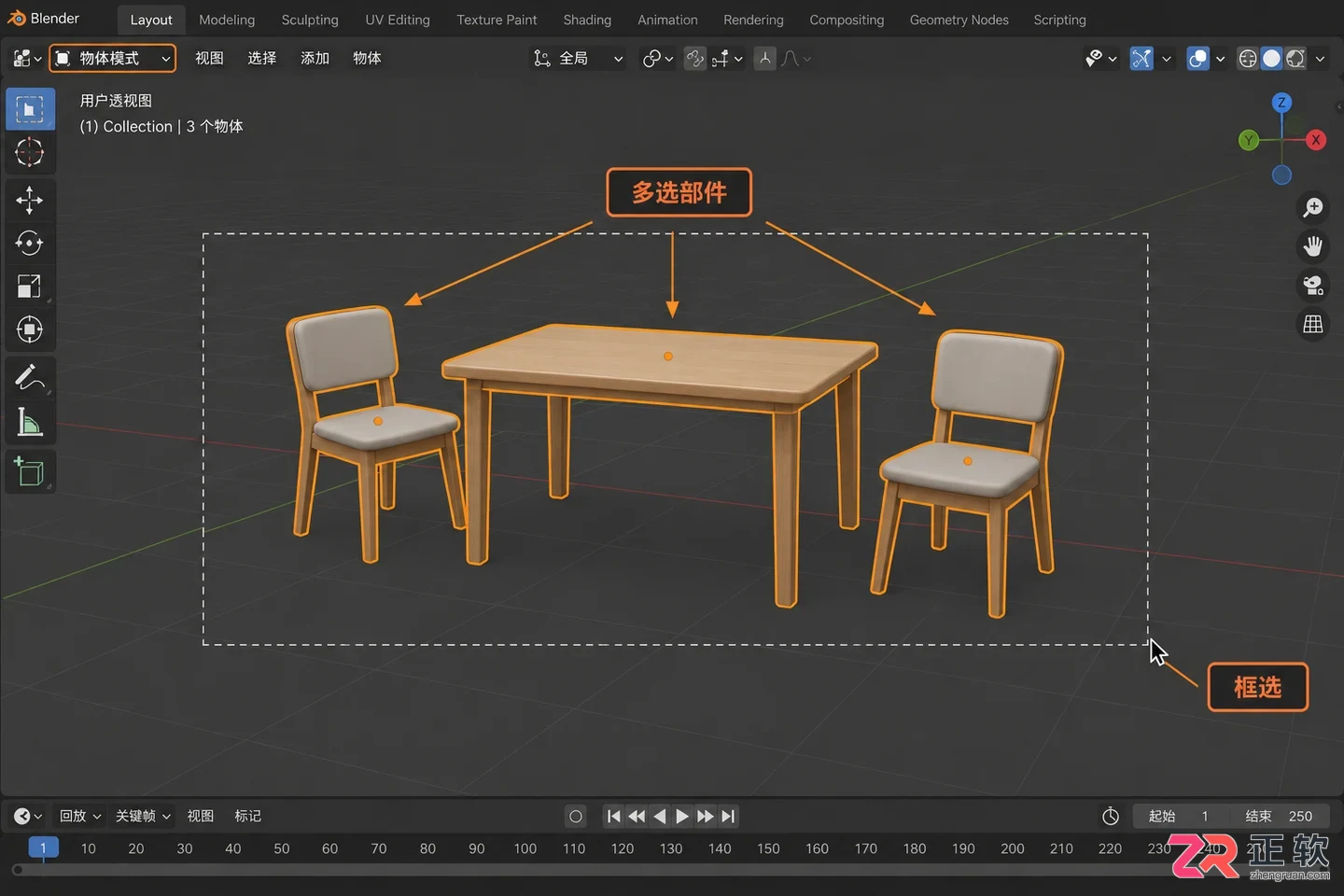Click the pan hand viewport icon
The image size is (1344, 896).
coord(1313,246)
